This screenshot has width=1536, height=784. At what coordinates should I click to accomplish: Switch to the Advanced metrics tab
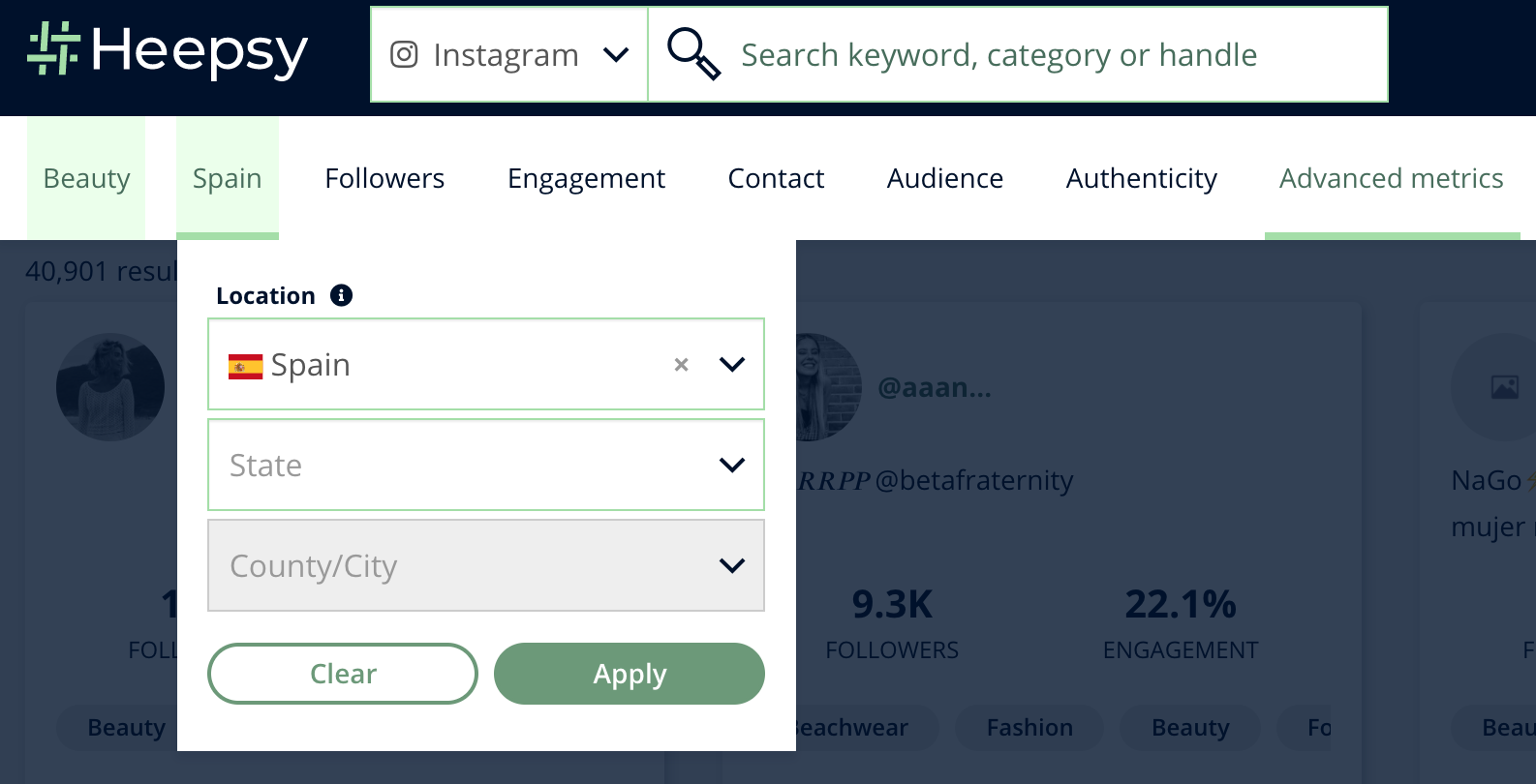(x=1391, y=178)
